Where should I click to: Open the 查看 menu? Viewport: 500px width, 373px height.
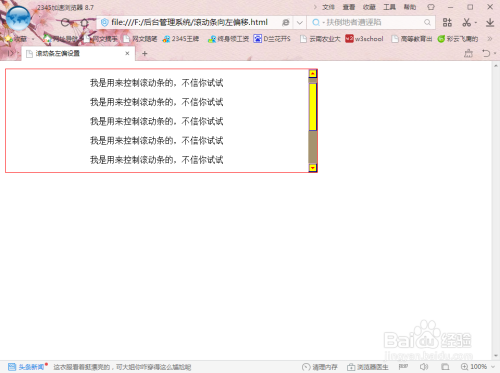pos(349,7)
